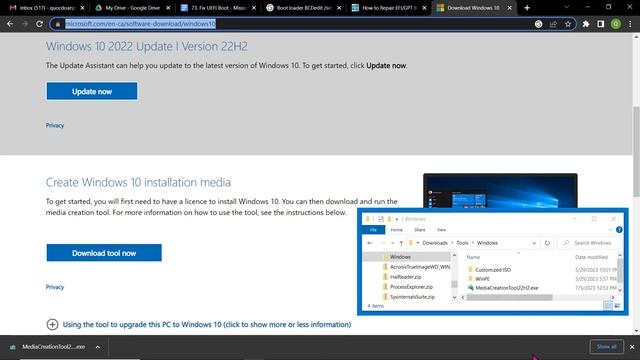Click the search magnifier in Explorer
This screenshot has width=640, height=360.
click(567, 243)
